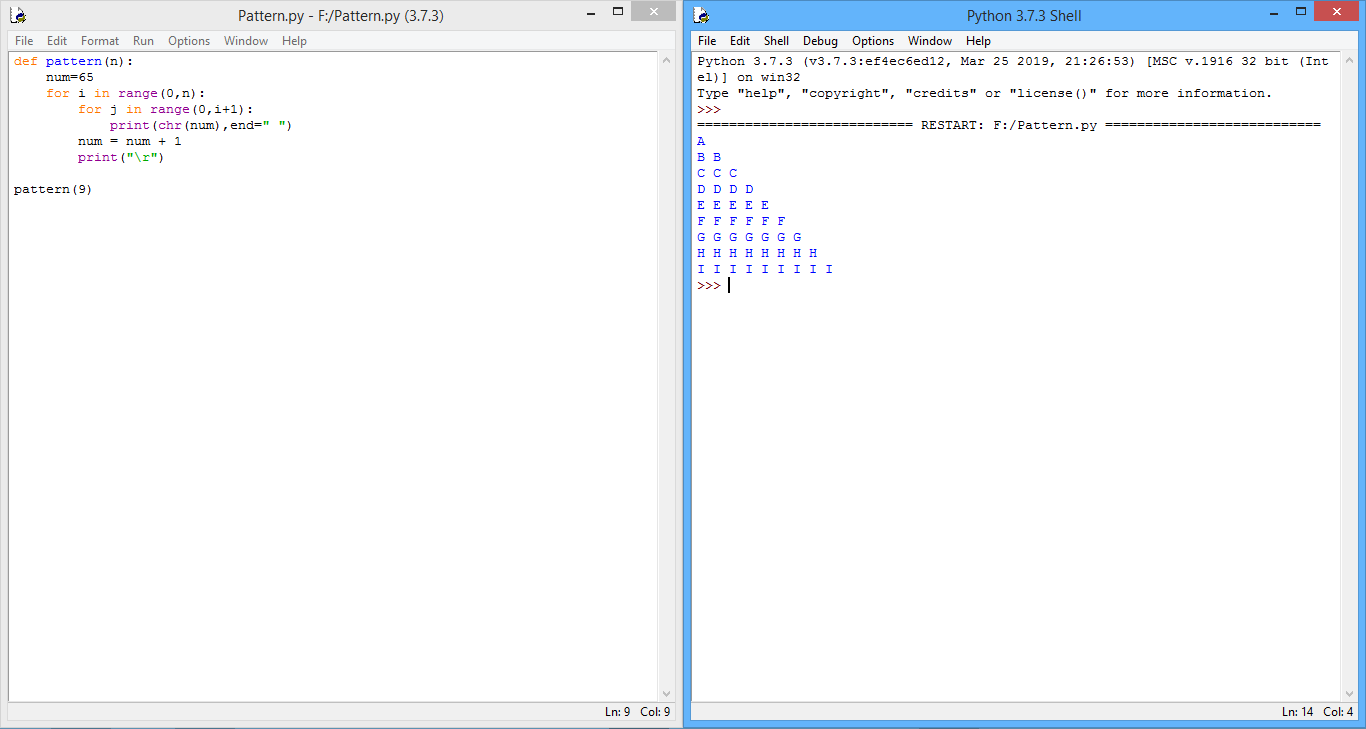Click the Python 3.7.3 Shell title bar
The width and height of the screenshot is (1366, 729).
[1024, 15]
